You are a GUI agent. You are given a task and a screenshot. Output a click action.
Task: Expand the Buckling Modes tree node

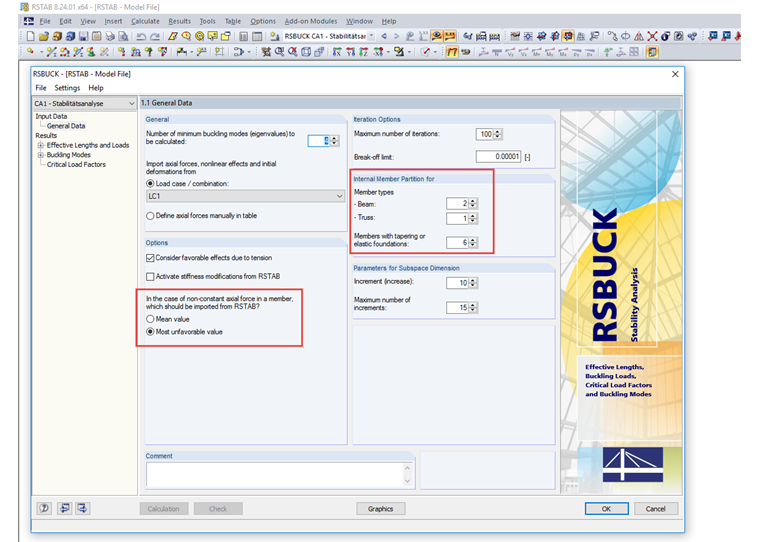point(41,155)
